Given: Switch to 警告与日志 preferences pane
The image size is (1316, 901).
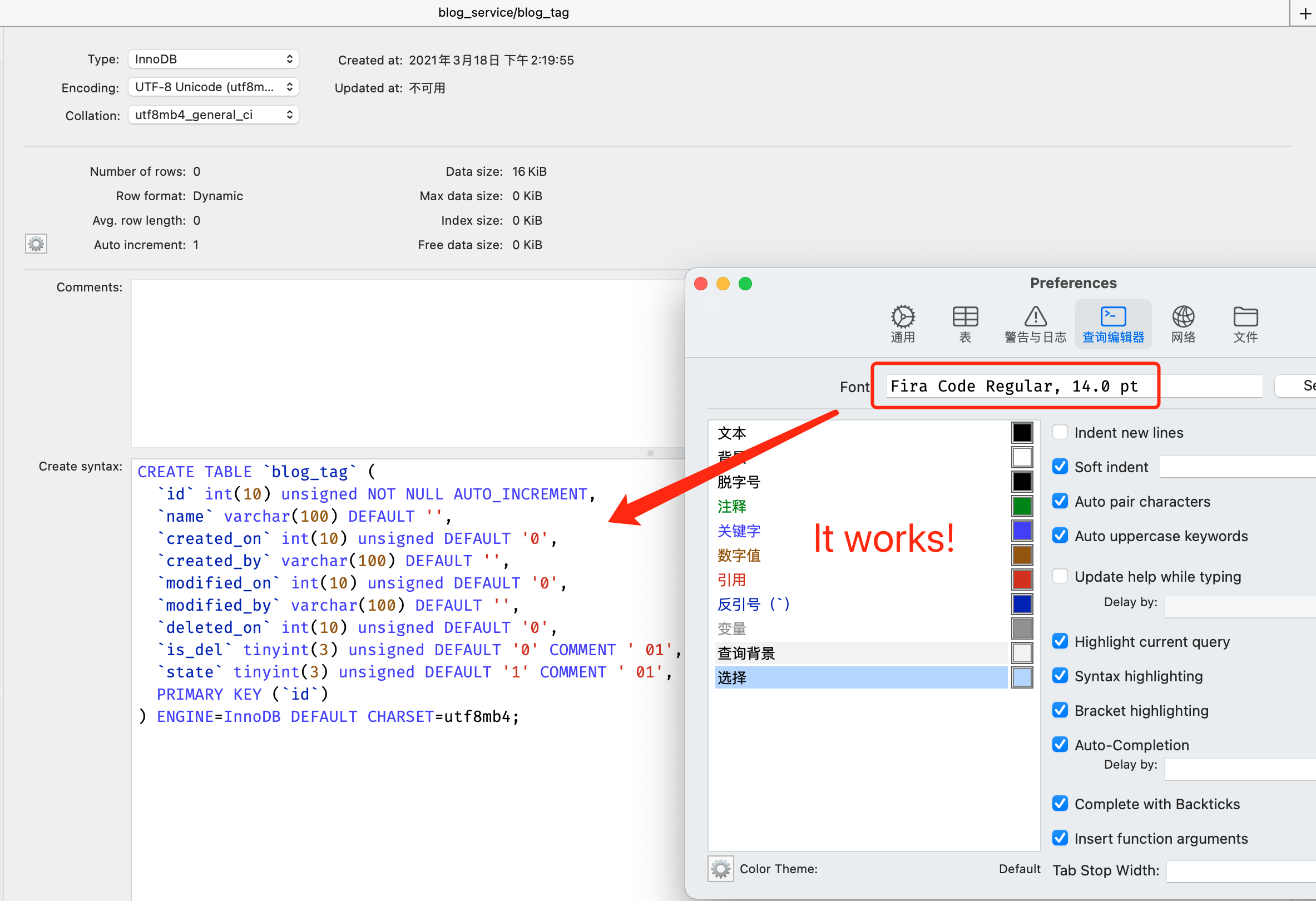Looking at the screenshot, I should pos(1035,323).
